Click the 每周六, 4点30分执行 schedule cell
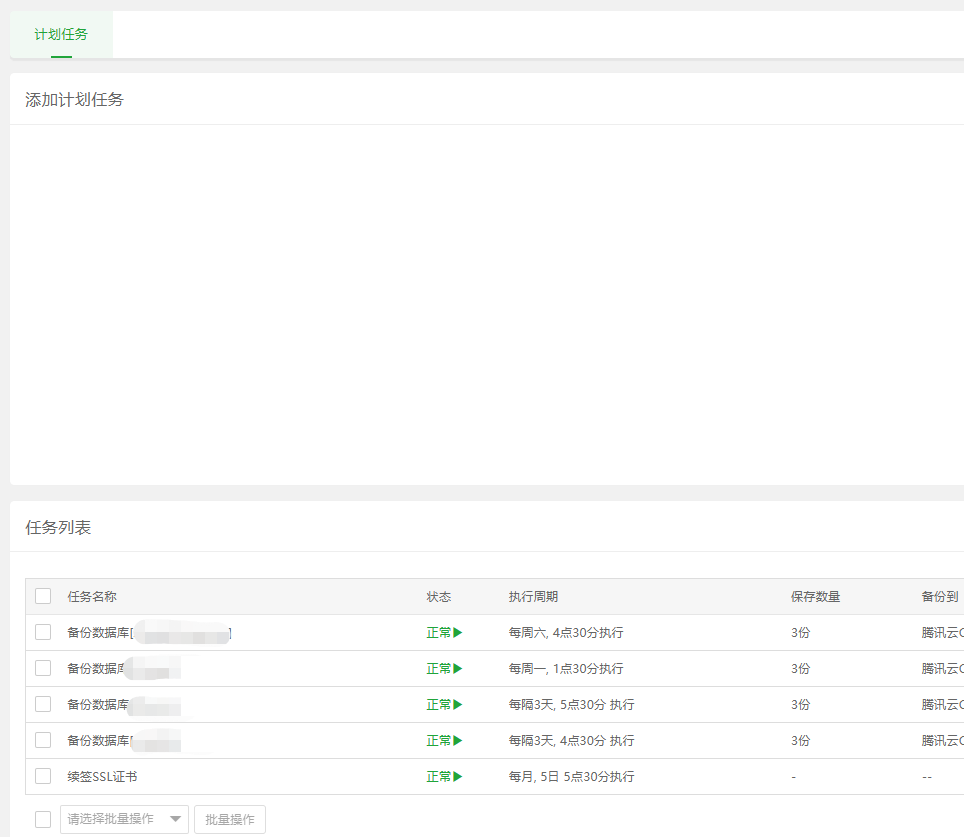Viewport: 964px width, 837px height. tap(566, 632)
